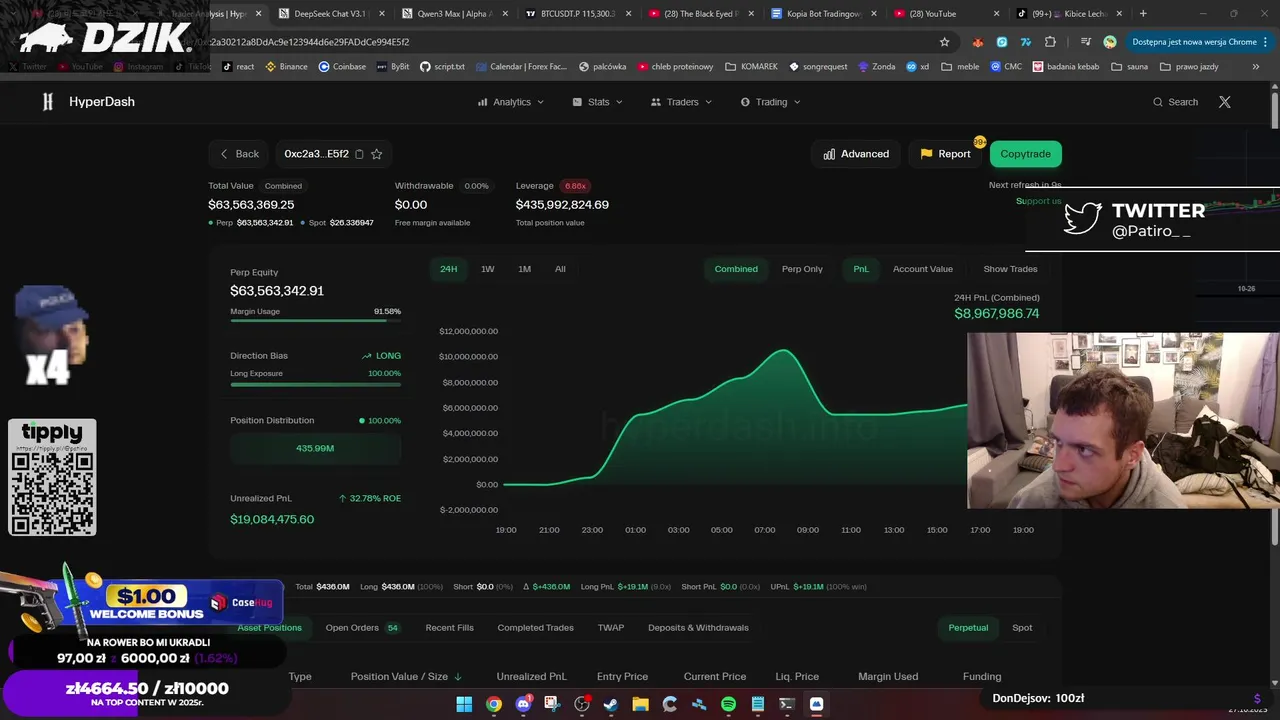Click the green Copytrade button
Viewport: 1280px width, 720px height.
click(1026, 154)
